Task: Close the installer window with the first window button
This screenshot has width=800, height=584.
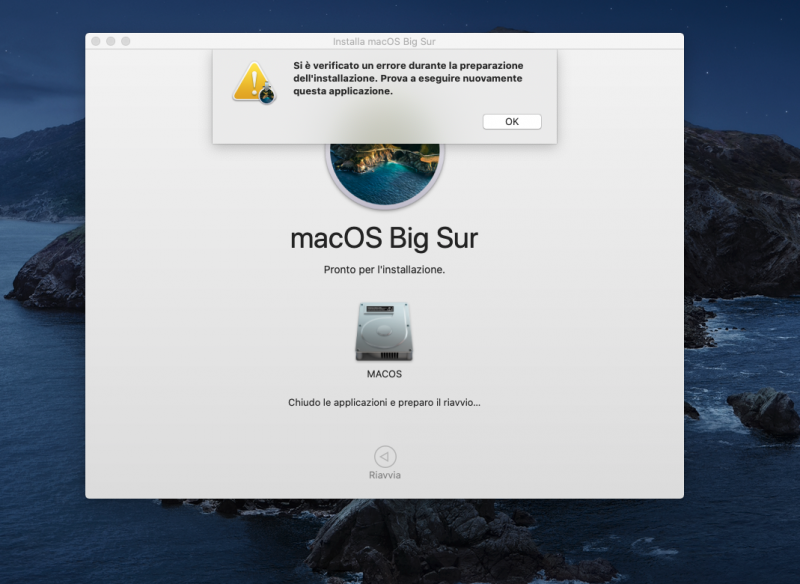Action: pyautogui.click(x=95, y=41)
